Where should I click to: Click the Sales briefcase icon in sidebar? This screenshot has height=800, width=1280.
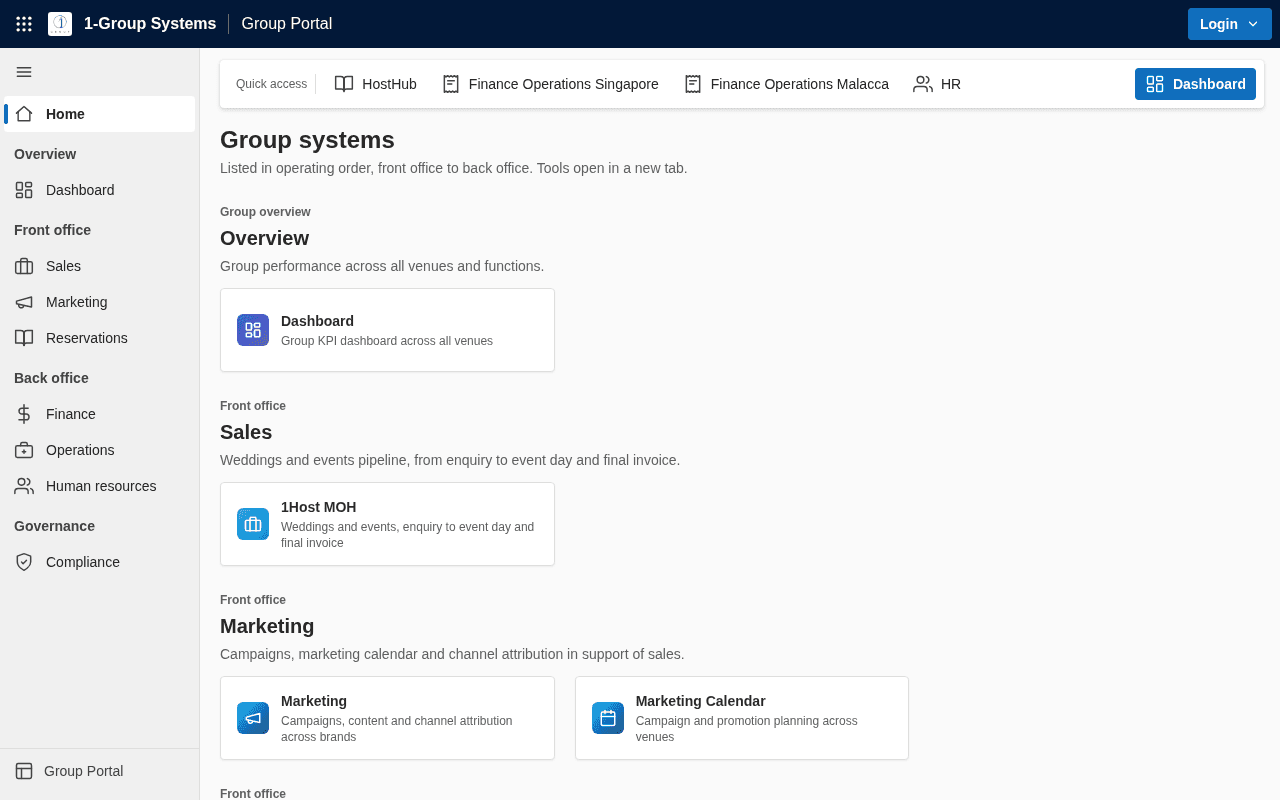coord(24,266)
